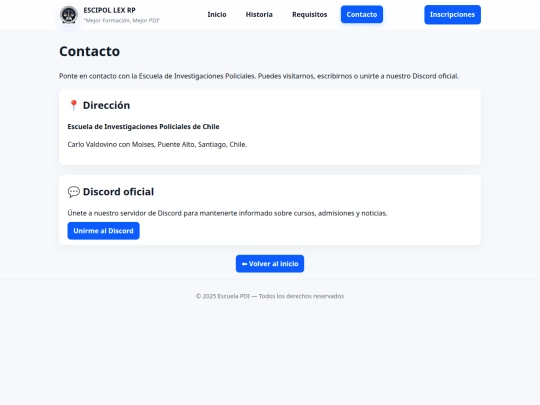
Task: Select the Contacto nav tab
Action: point(362,14)
